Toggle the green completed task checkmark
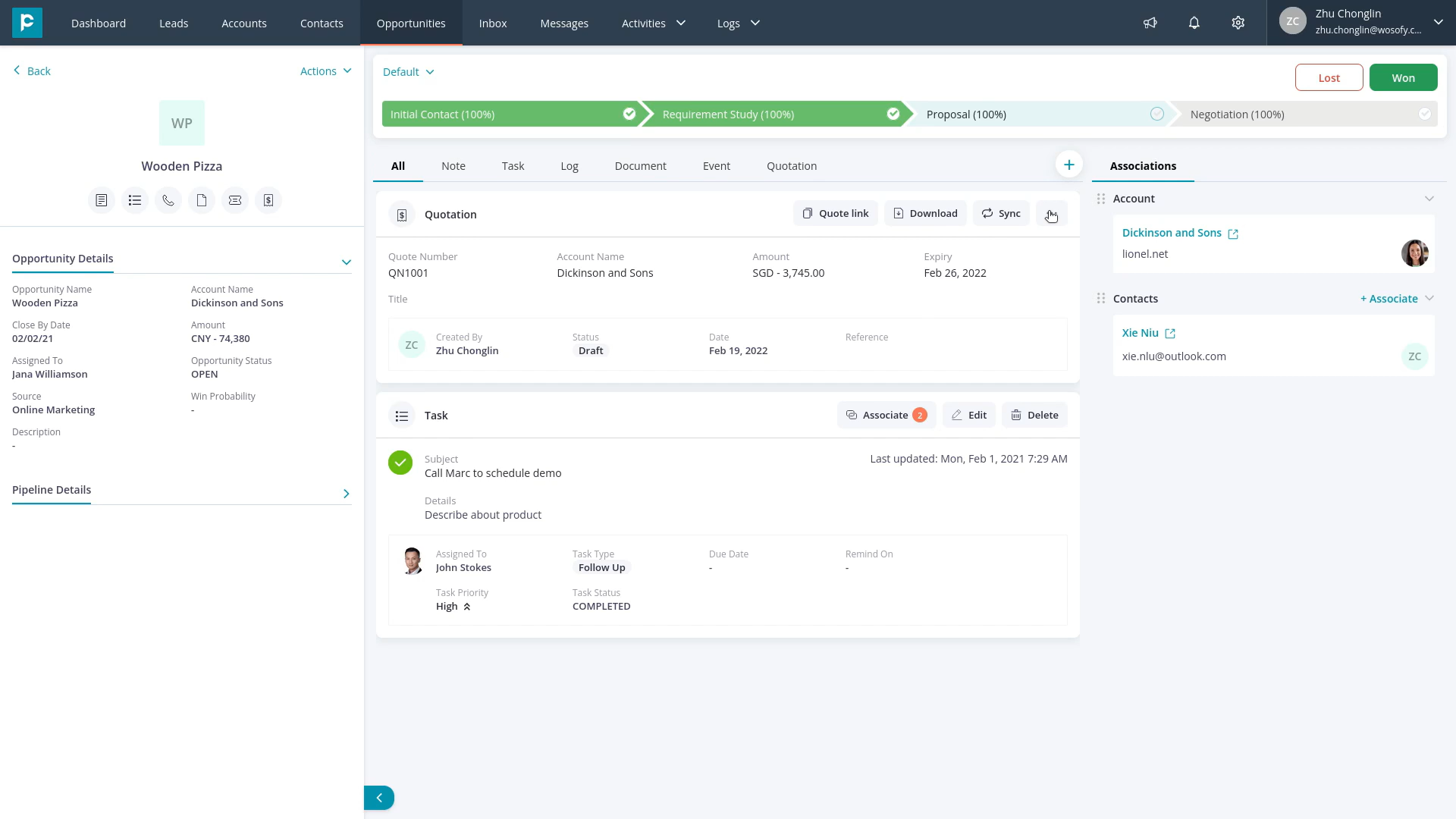Screen dimensions: 1456x819 (x=400, y=463)
